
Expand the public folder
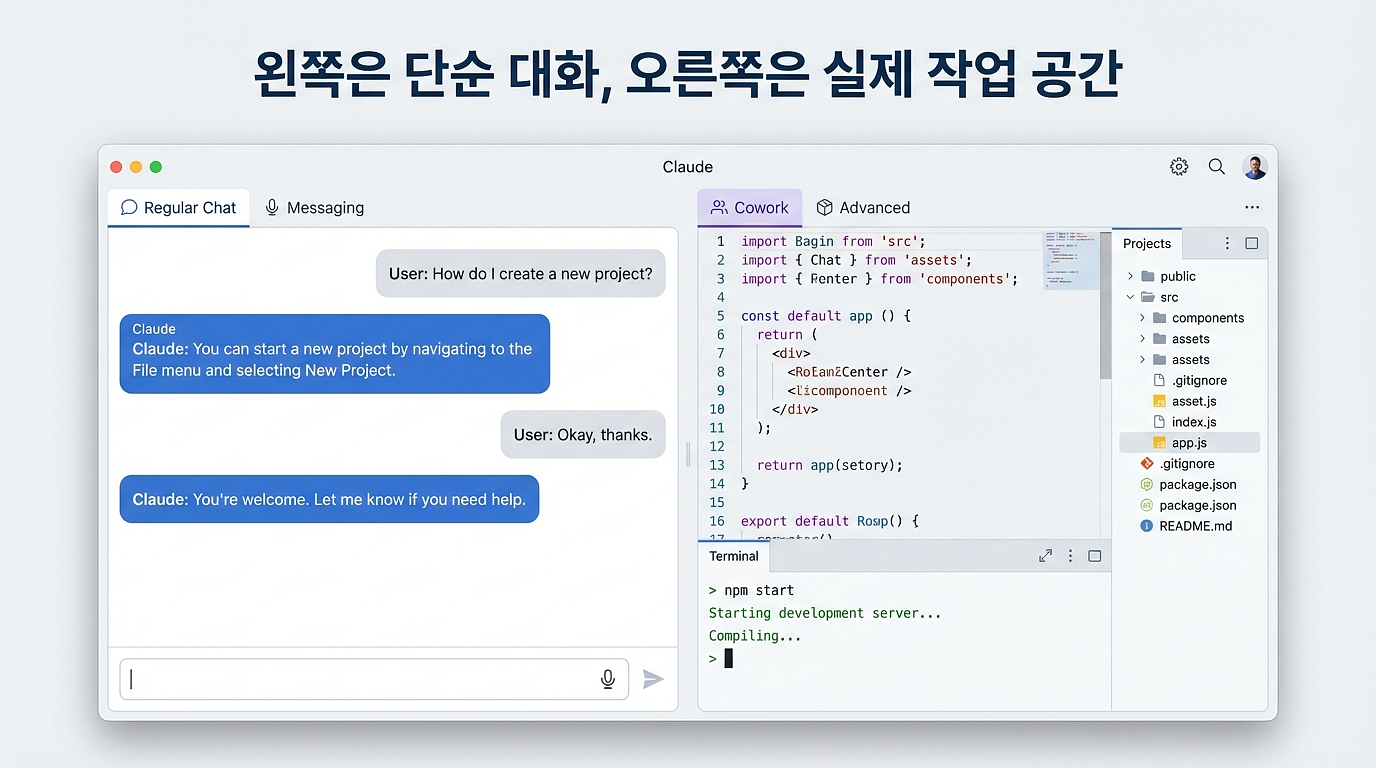click(x=1131, y=276)
